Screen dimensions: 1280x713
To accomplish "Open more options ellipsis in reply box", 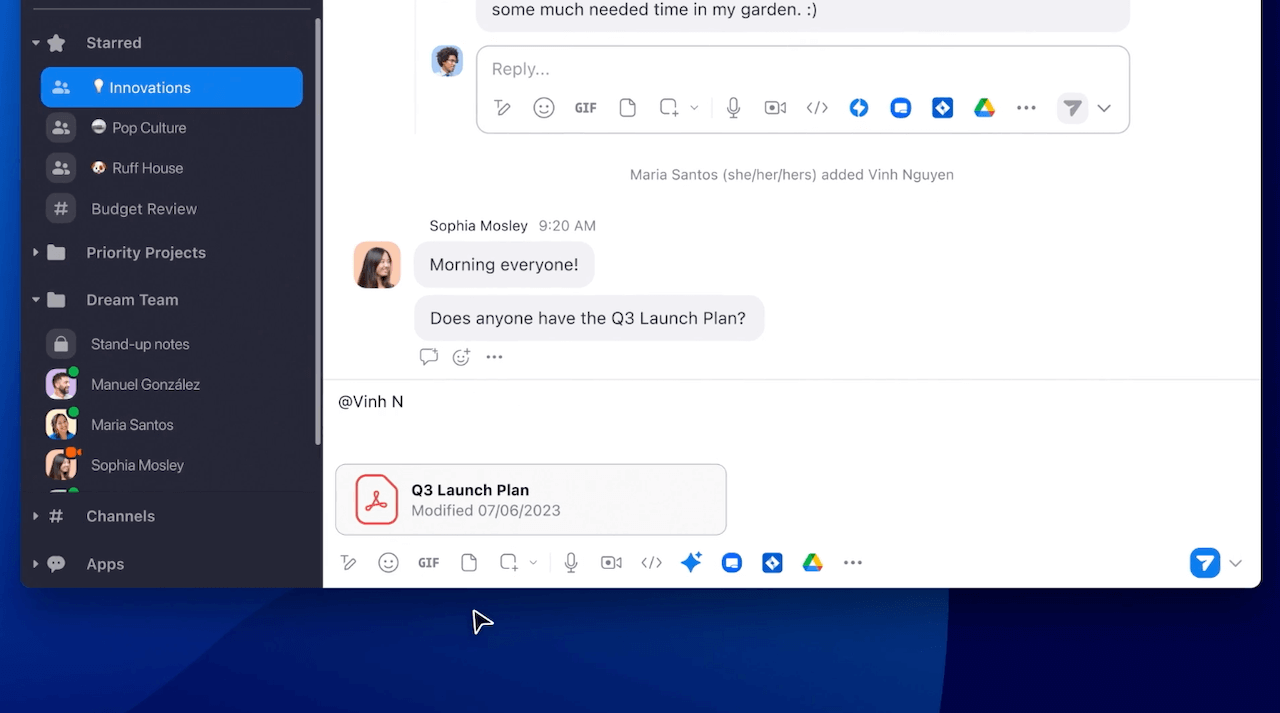I will click(1026, 108).
